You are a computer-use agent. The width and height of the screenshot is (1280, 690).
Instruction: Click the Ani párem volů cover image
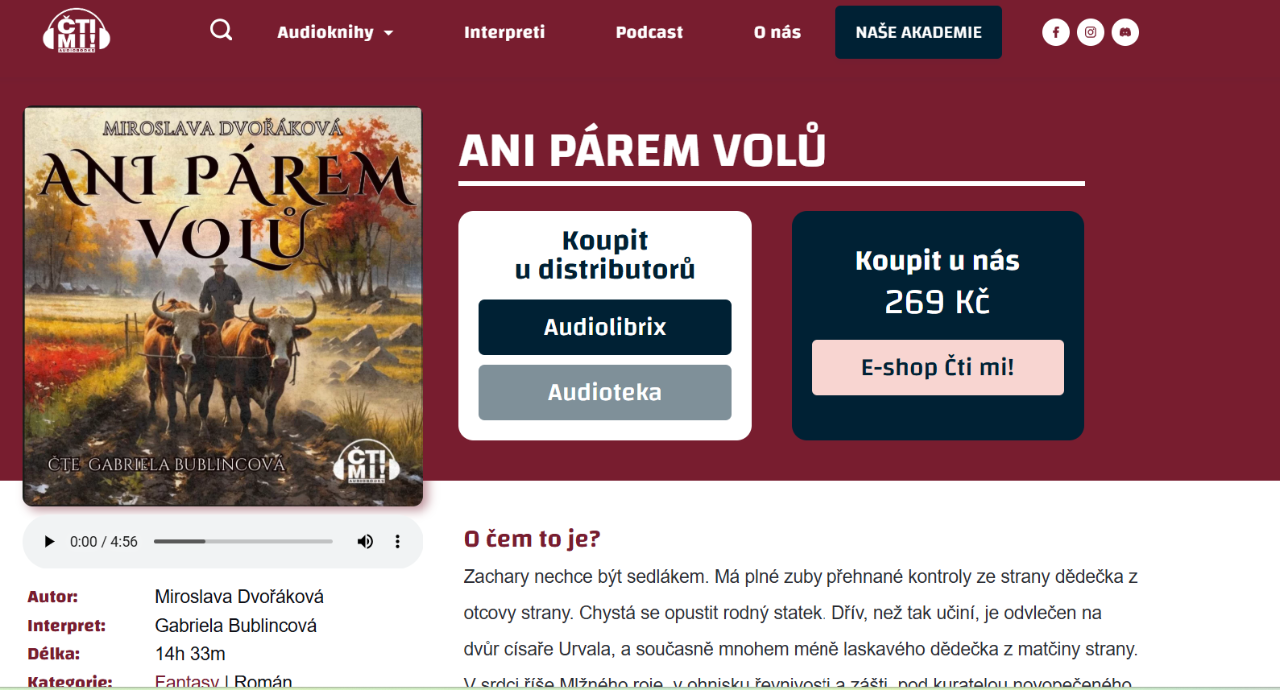pyautogui.click(x=223, y=307)
